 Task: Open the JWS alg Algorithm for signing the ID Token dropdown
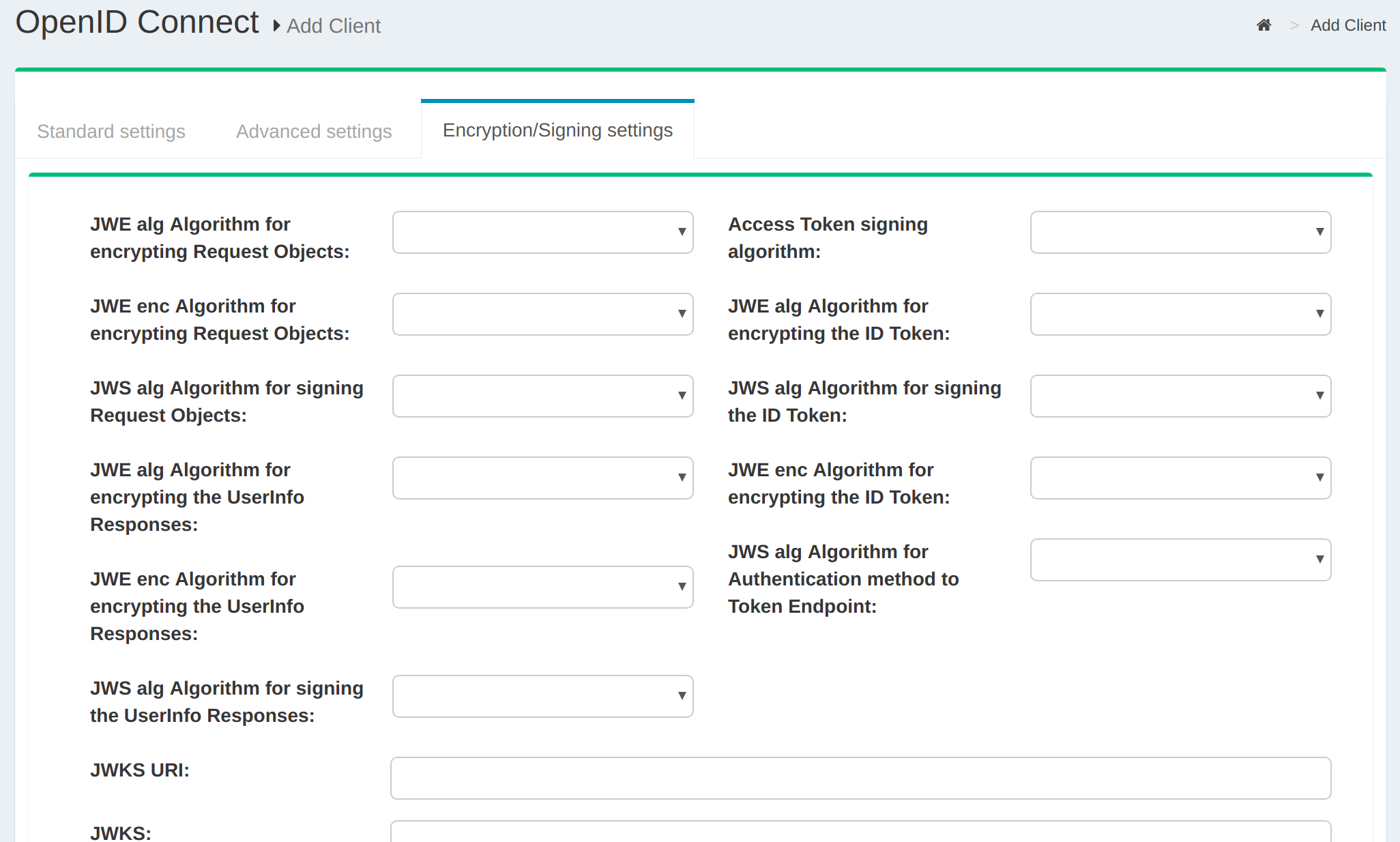[x=1180, y=396]
